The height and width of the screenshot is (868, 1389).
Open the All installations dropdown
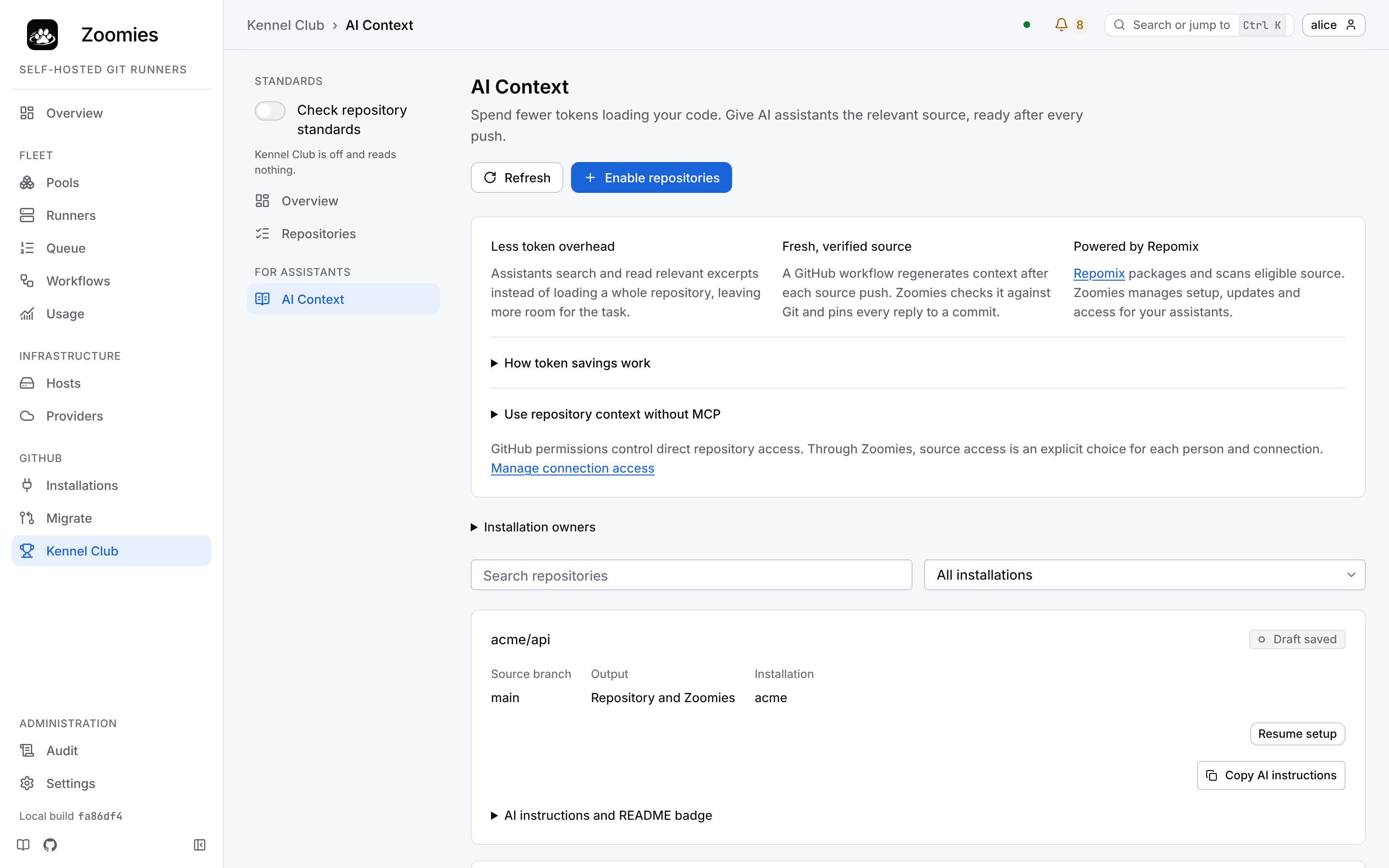tap(1144, 575)
